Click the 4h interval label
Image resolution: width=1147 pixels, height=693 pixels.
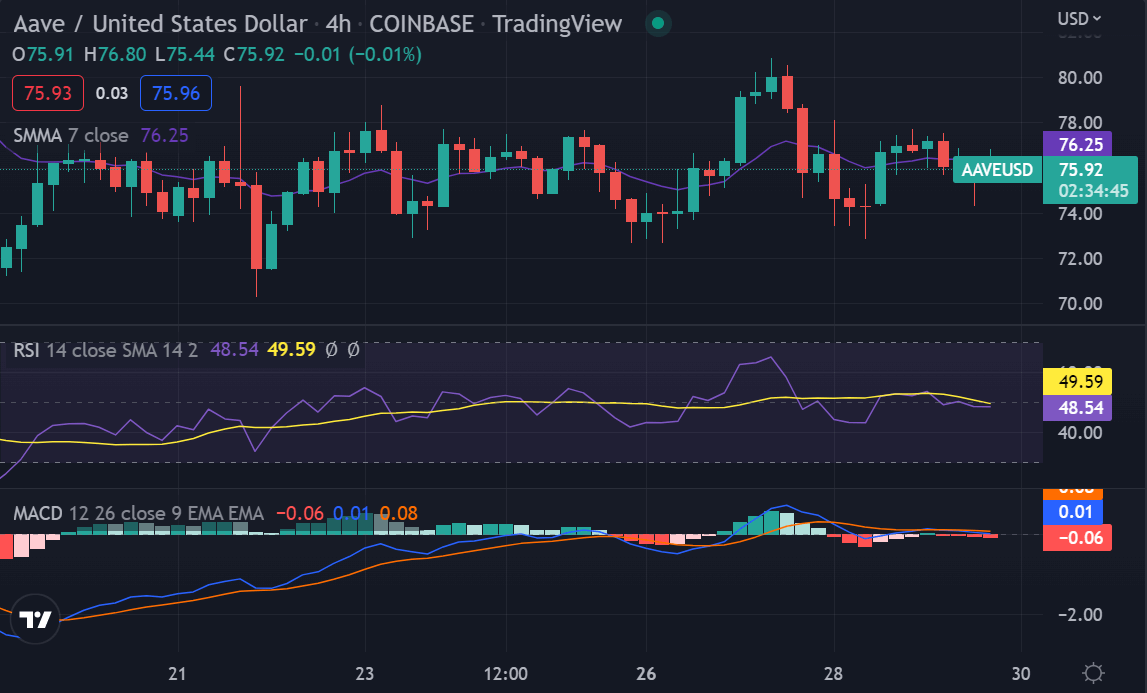[338, 23]
